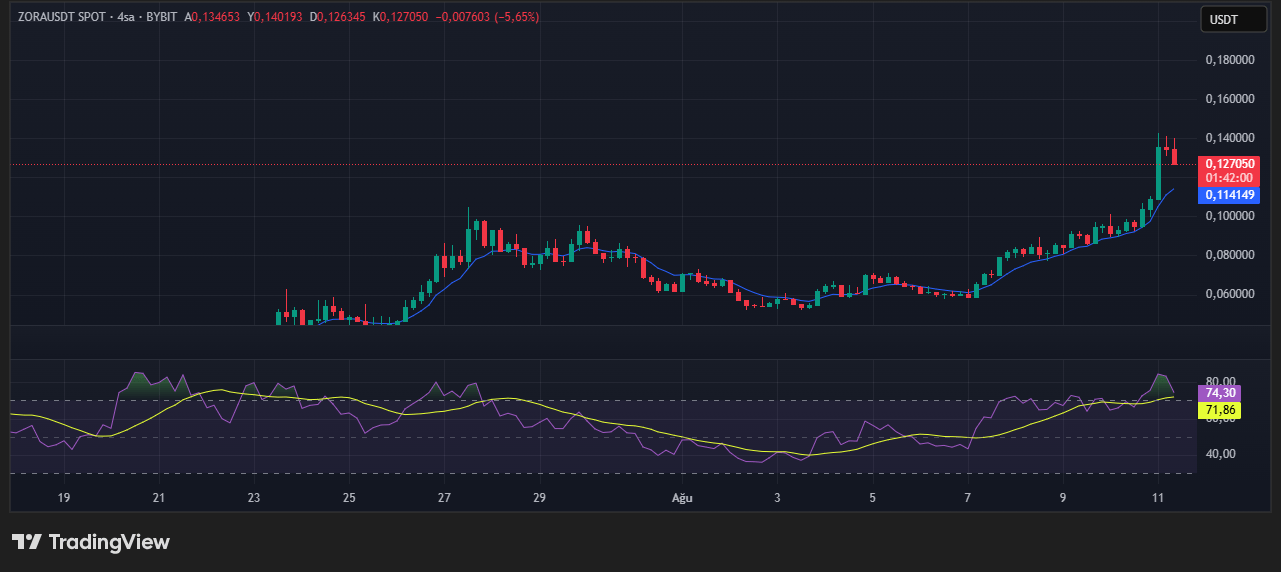
Task: Open the USDT currency selector
Action: point(1225,19)
